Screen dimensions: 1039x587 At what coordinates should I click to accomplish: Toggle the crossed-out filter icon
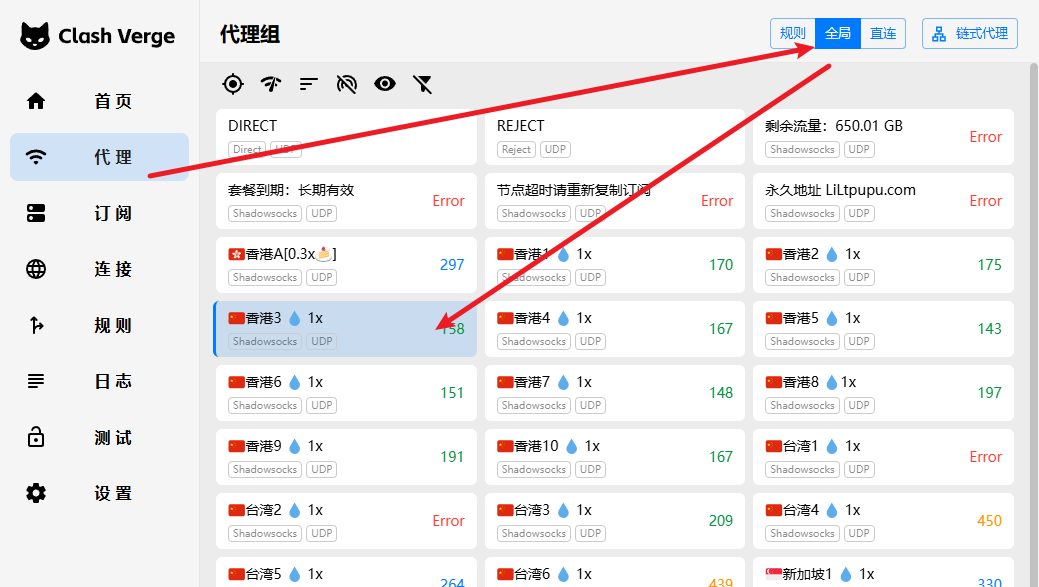click(423, 84)
